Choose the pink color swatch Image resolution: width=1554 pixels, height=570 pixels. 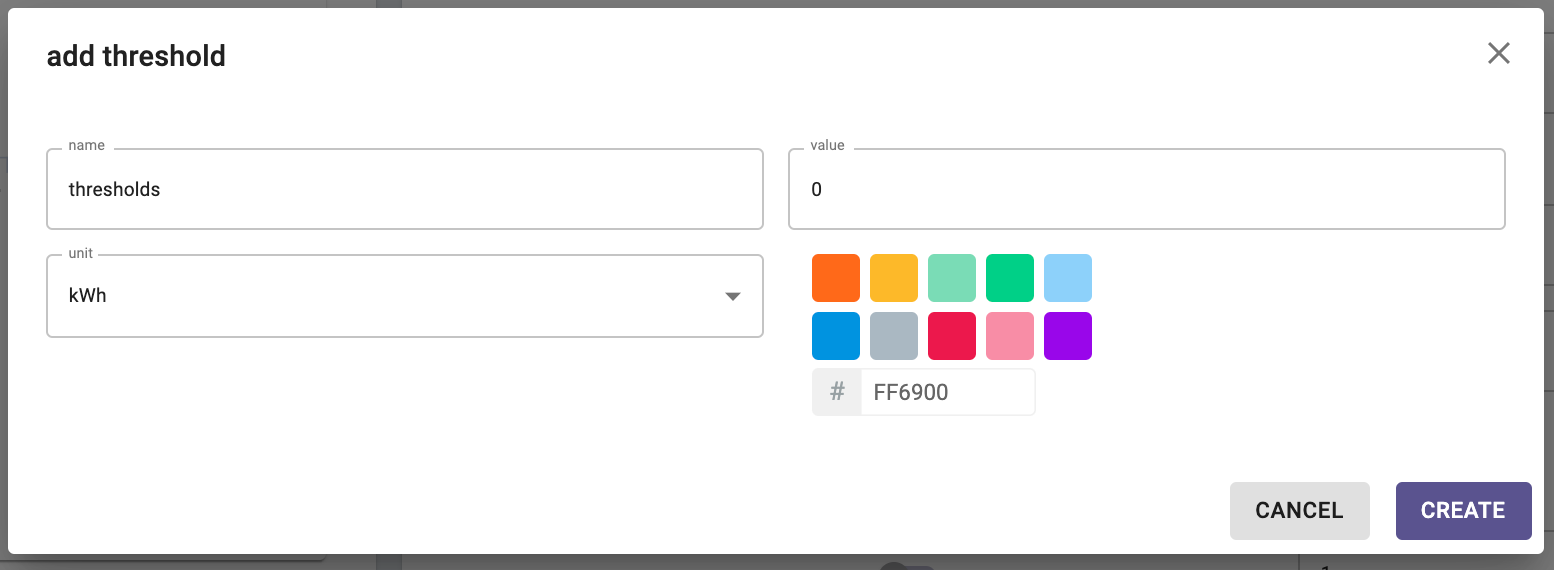(x=1010, y=336)
